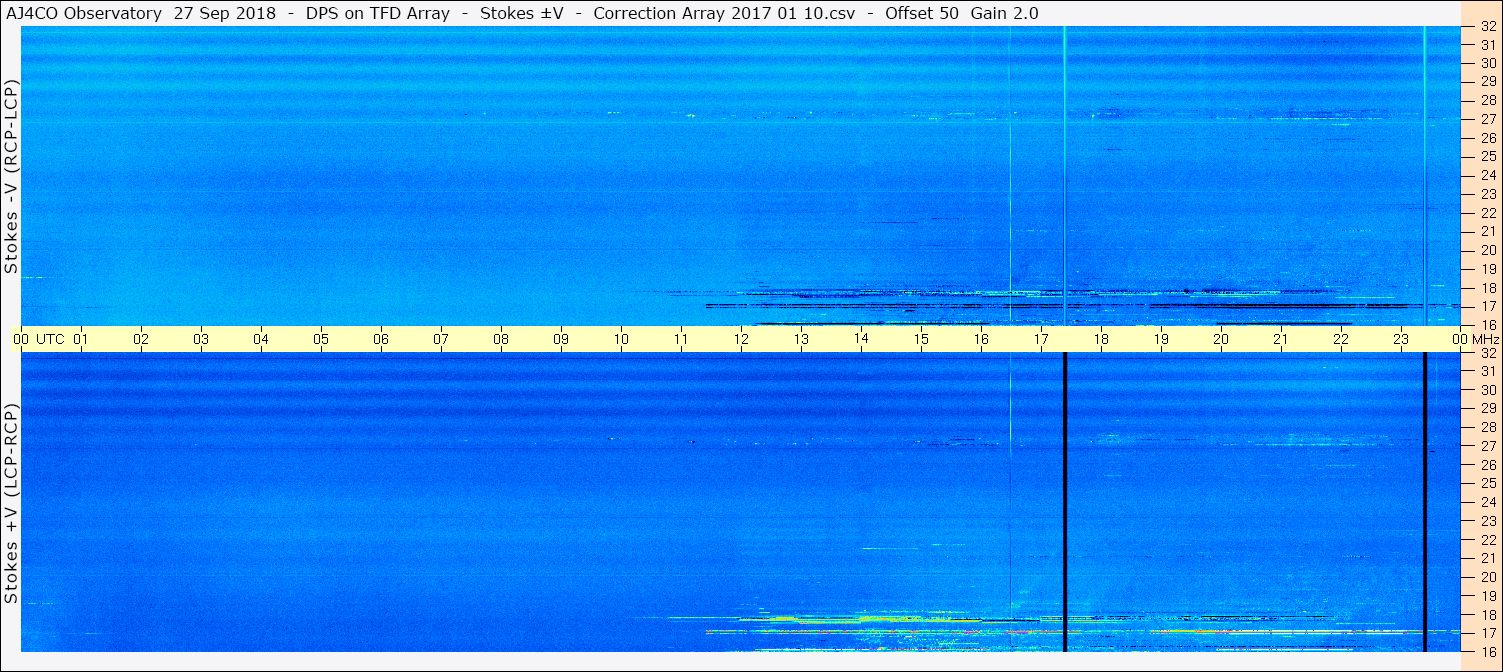Click the 'Offset 50' header value
The height and width of the screenshot is (672, 1503).
(920, 13)
